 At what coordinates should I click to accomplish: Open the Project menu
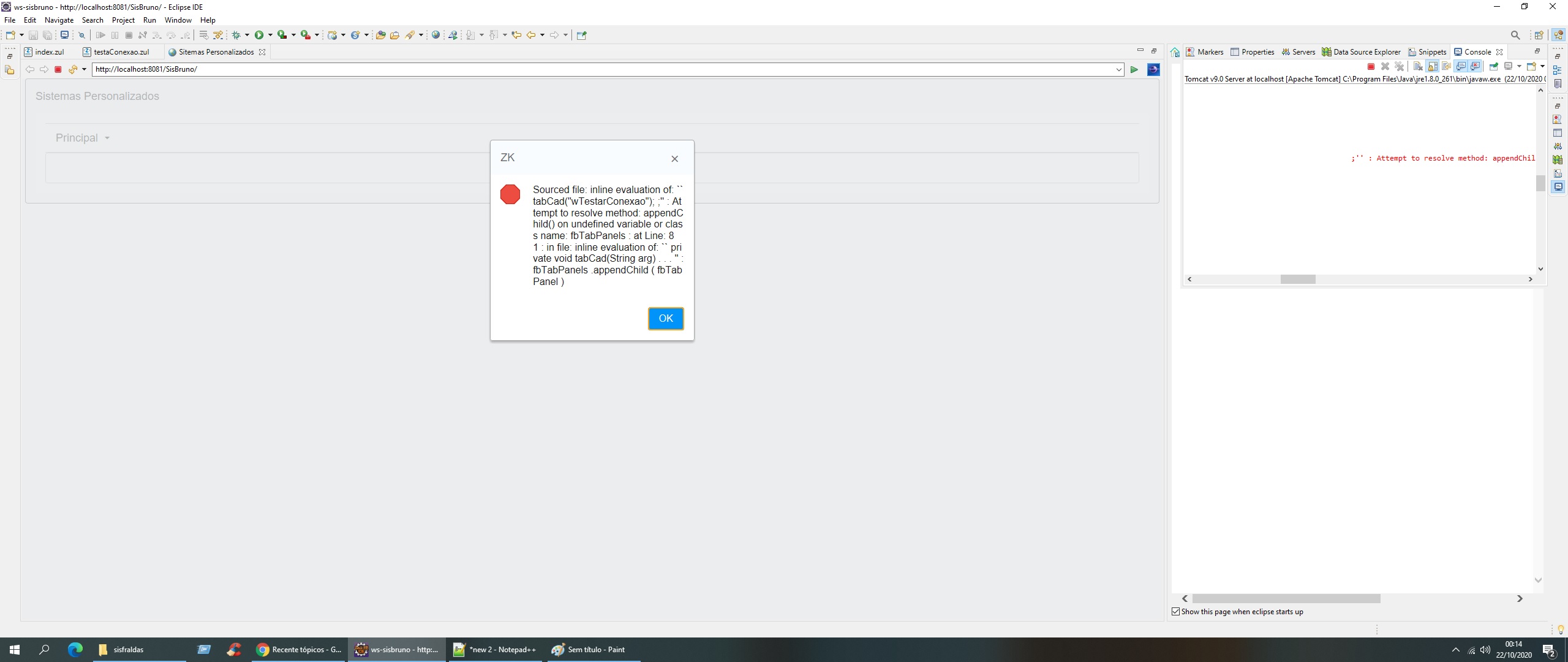coord(123,20)
